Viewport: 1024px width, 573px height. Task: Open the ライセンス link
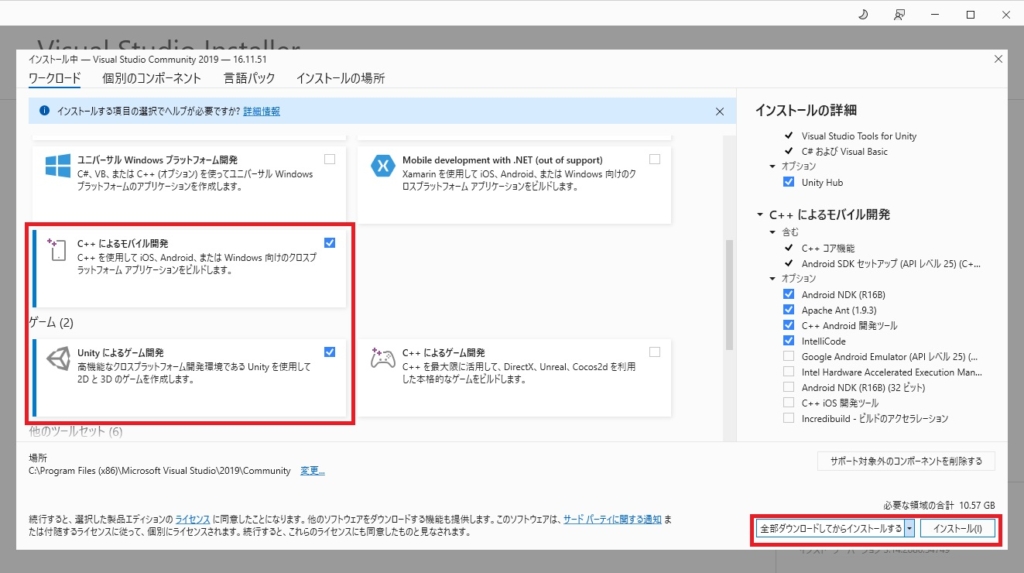[193, 519]
